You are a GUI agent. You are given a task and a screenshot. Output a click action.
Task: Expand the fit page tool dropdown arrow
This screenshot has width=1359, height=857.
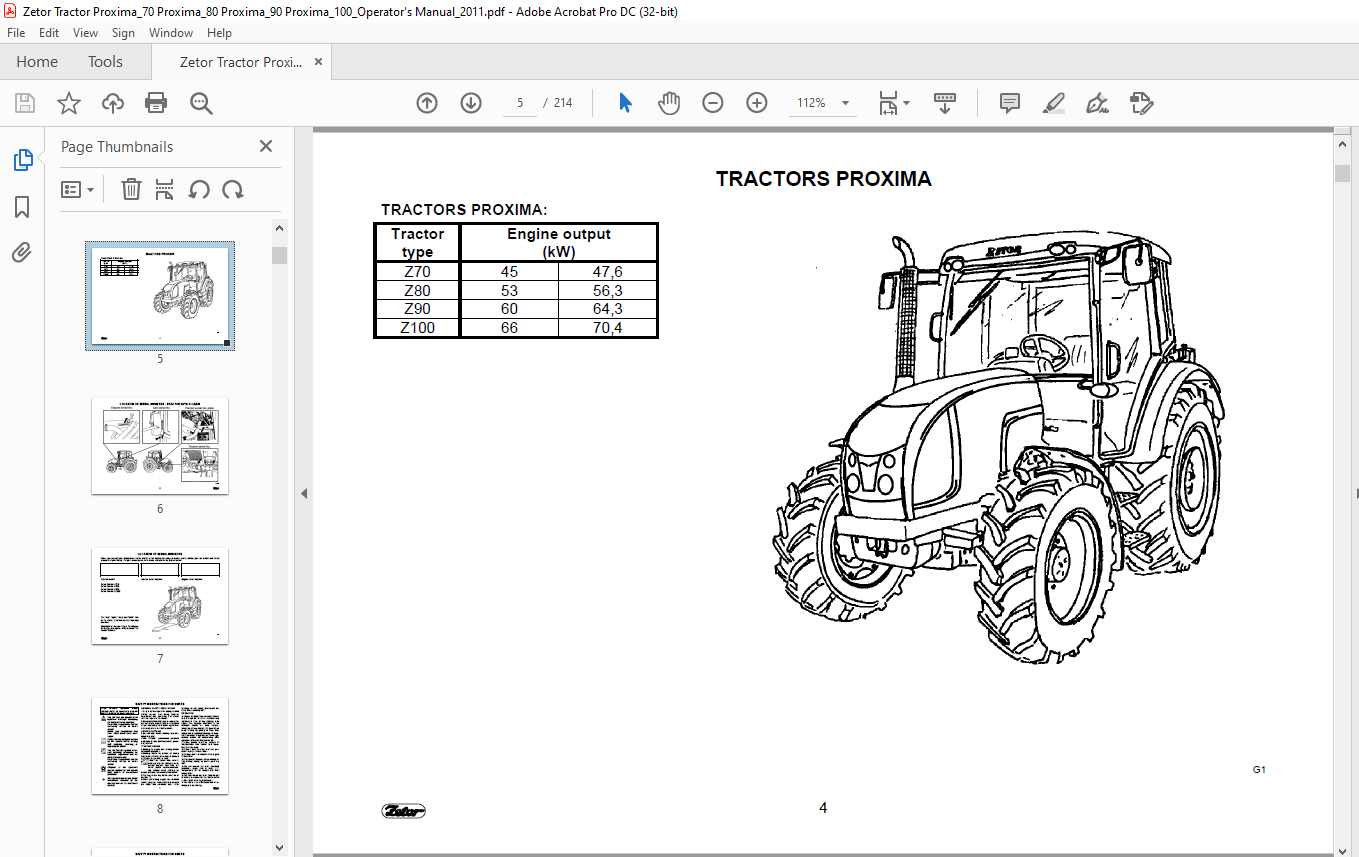(906, 103)
